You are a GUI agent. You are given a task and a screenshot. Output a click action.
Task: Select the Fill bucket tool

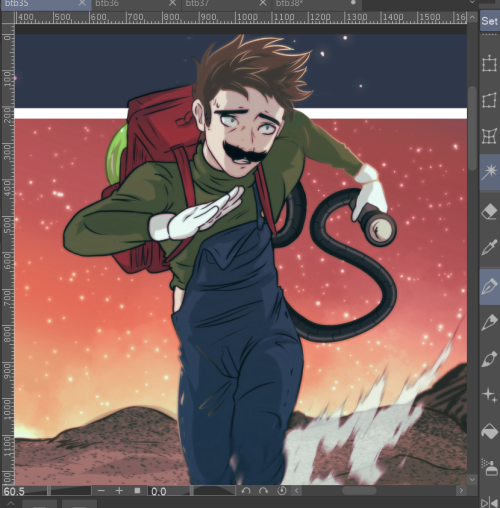(x=489, y=431)
